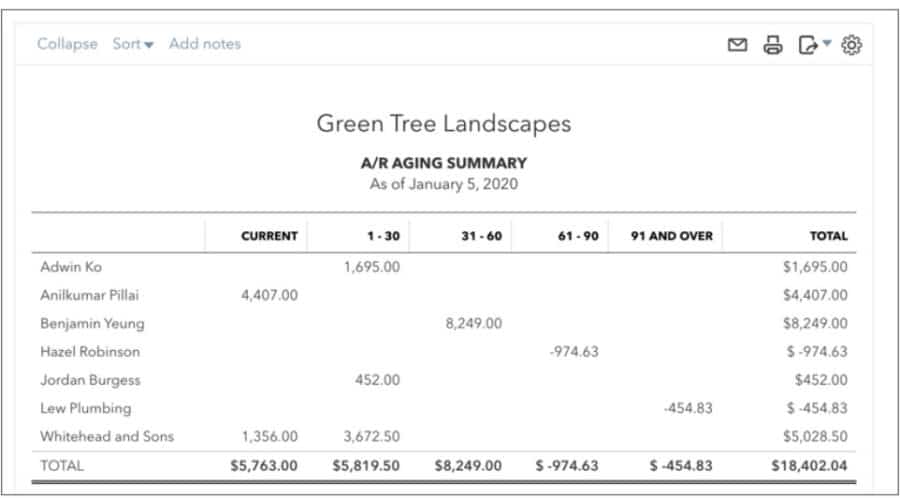Click the Green Tree Landscapes report title

[x=444, y=124]
